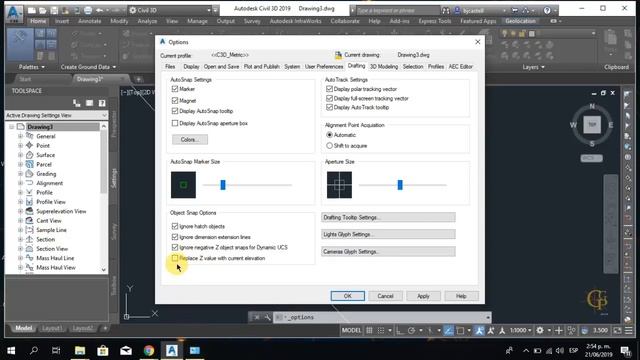Open the Open and Save tab
The height and width of the screenshot is (360, 640).
(221, 67)
